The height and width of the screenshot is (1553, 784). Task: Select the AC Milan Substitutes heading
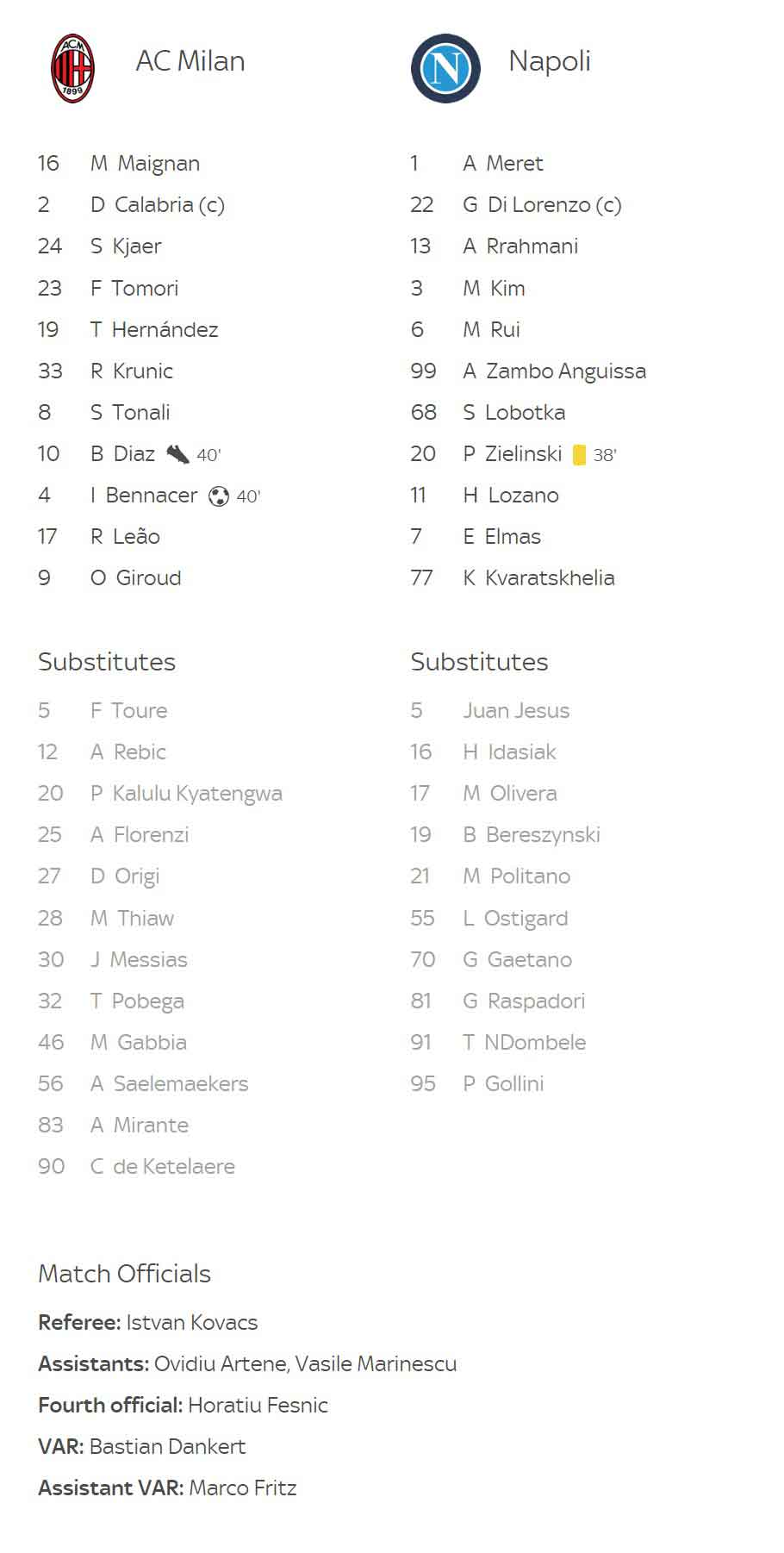[107, 661]
